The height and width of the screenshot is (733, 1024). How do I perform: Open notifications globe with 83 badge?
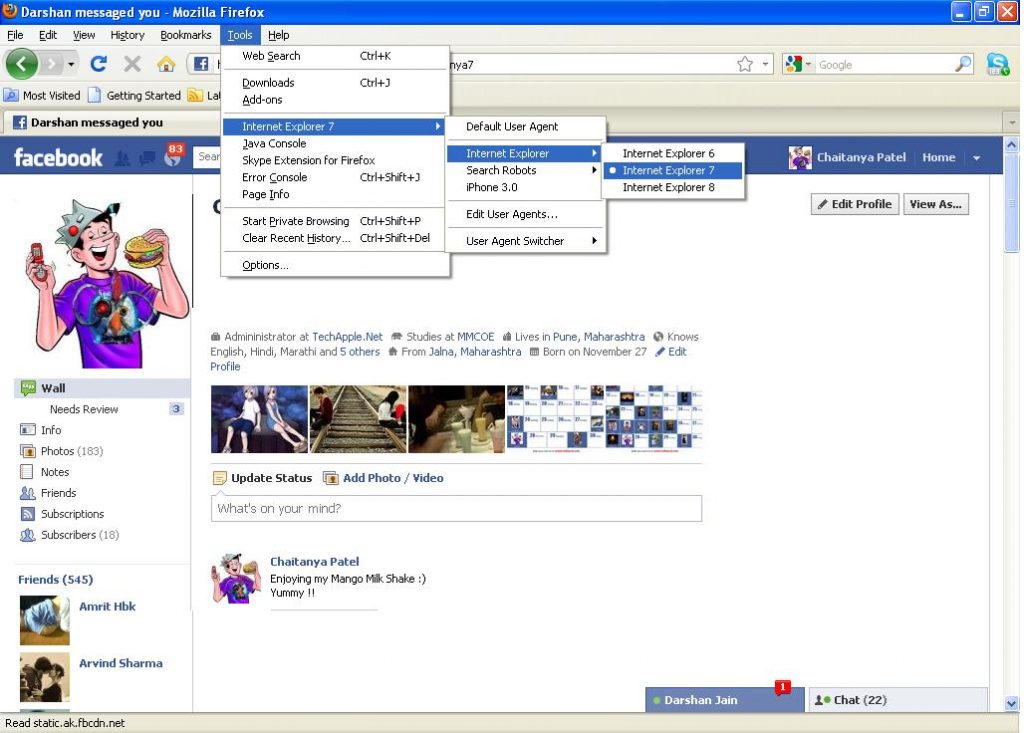173,155
